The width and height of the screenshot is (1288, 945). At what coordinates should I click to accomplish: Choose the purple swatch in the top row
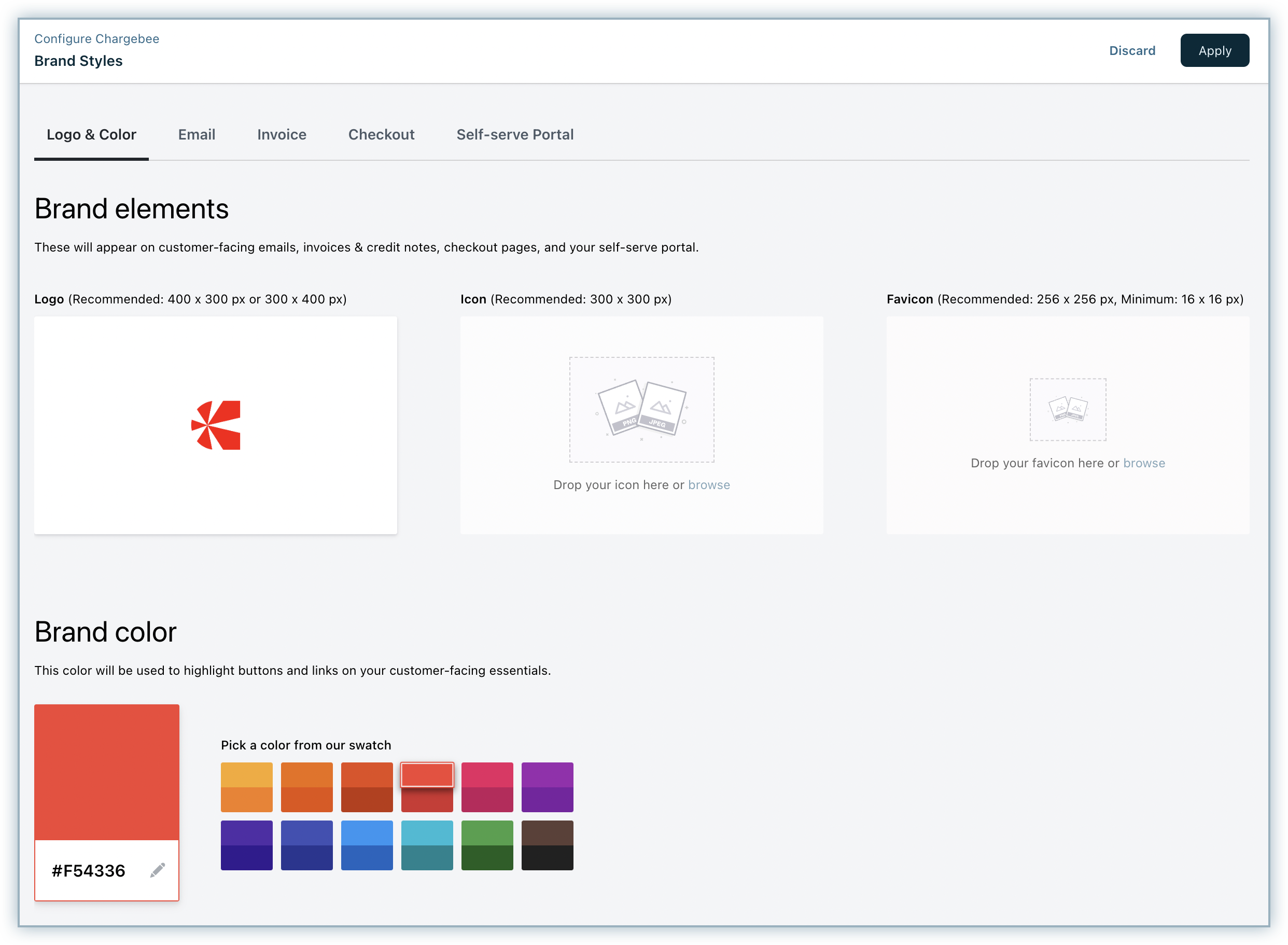tap(547, 786)
